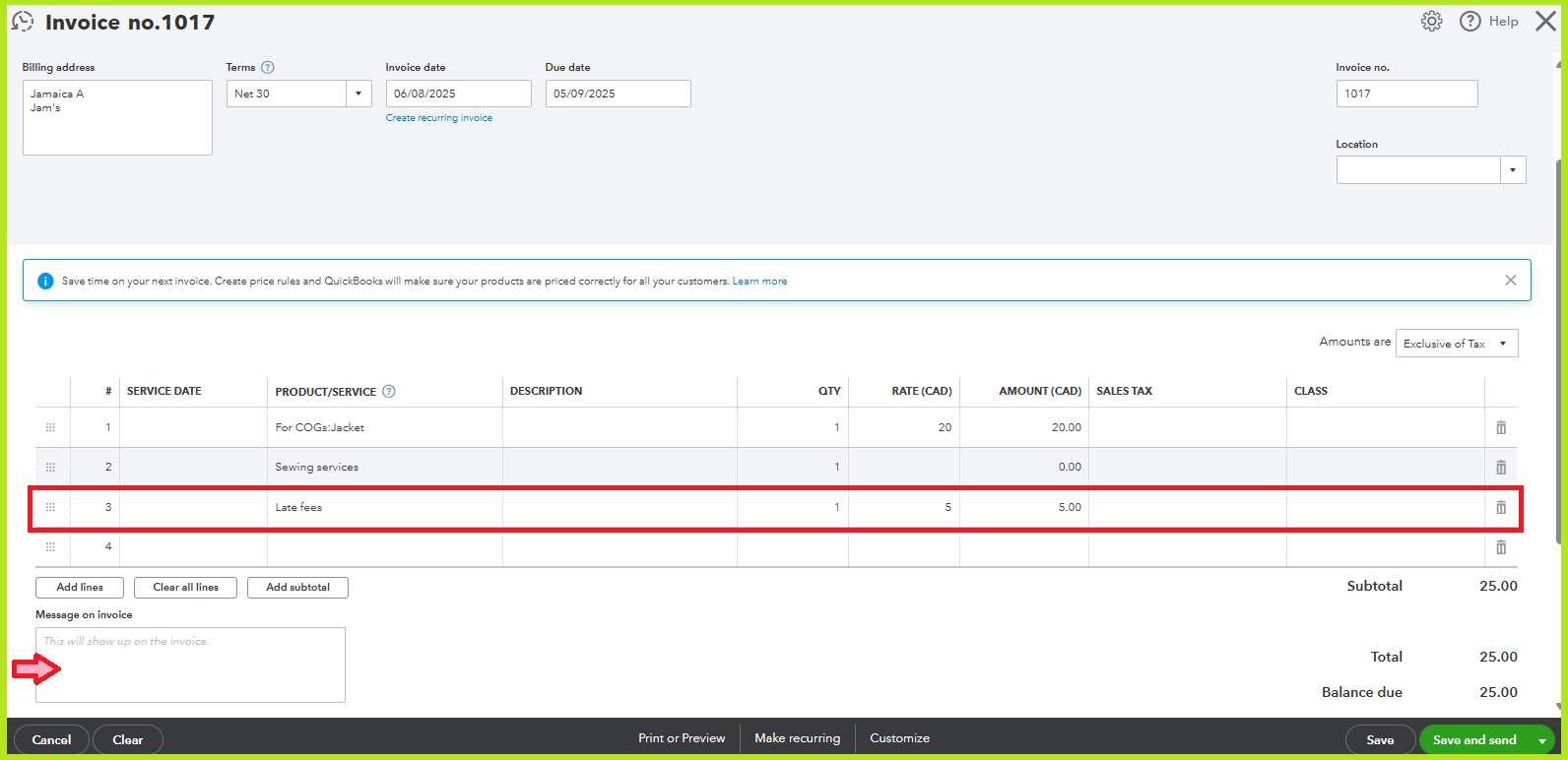Viewport: 1568px width, 760px height.
Task: Select Print or Preview in bottom bar
Action: [681, 738]
